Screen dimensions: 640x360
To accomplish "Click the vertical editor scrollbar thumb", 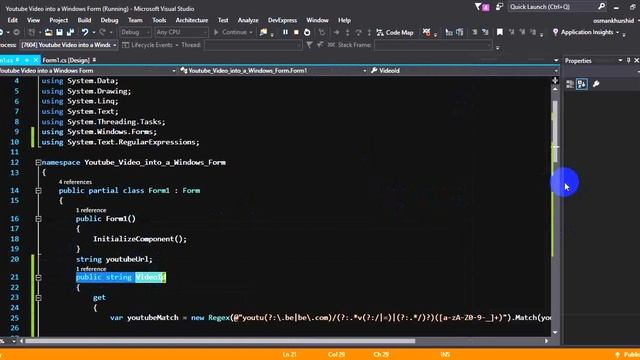I will tap(555, 131).
